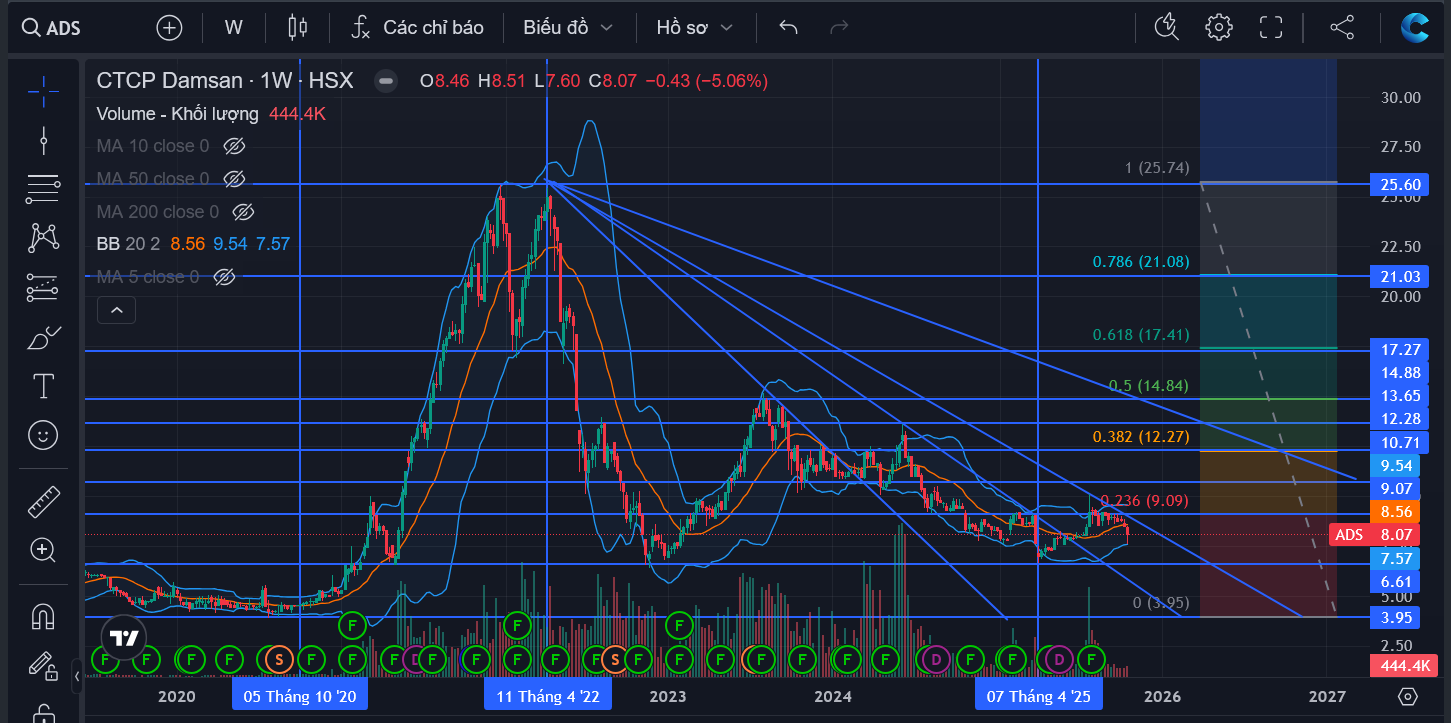Collapse the left drawing toolbar

click(x=77, y=677)
